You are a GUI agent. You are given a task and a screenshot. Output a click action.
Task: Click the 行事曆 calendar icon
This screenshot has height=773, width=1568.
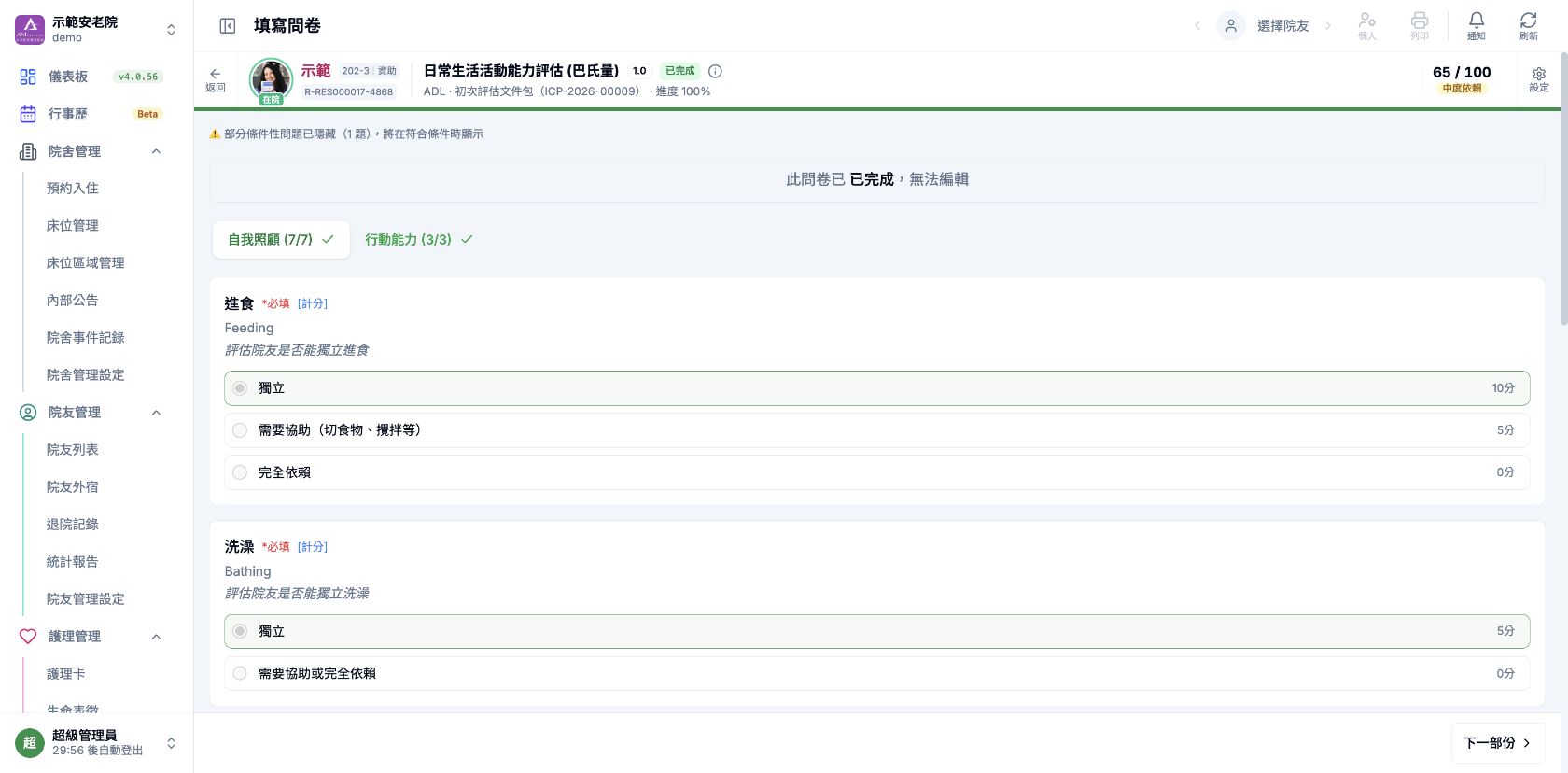pyautogui.click(x=28, y=114)
